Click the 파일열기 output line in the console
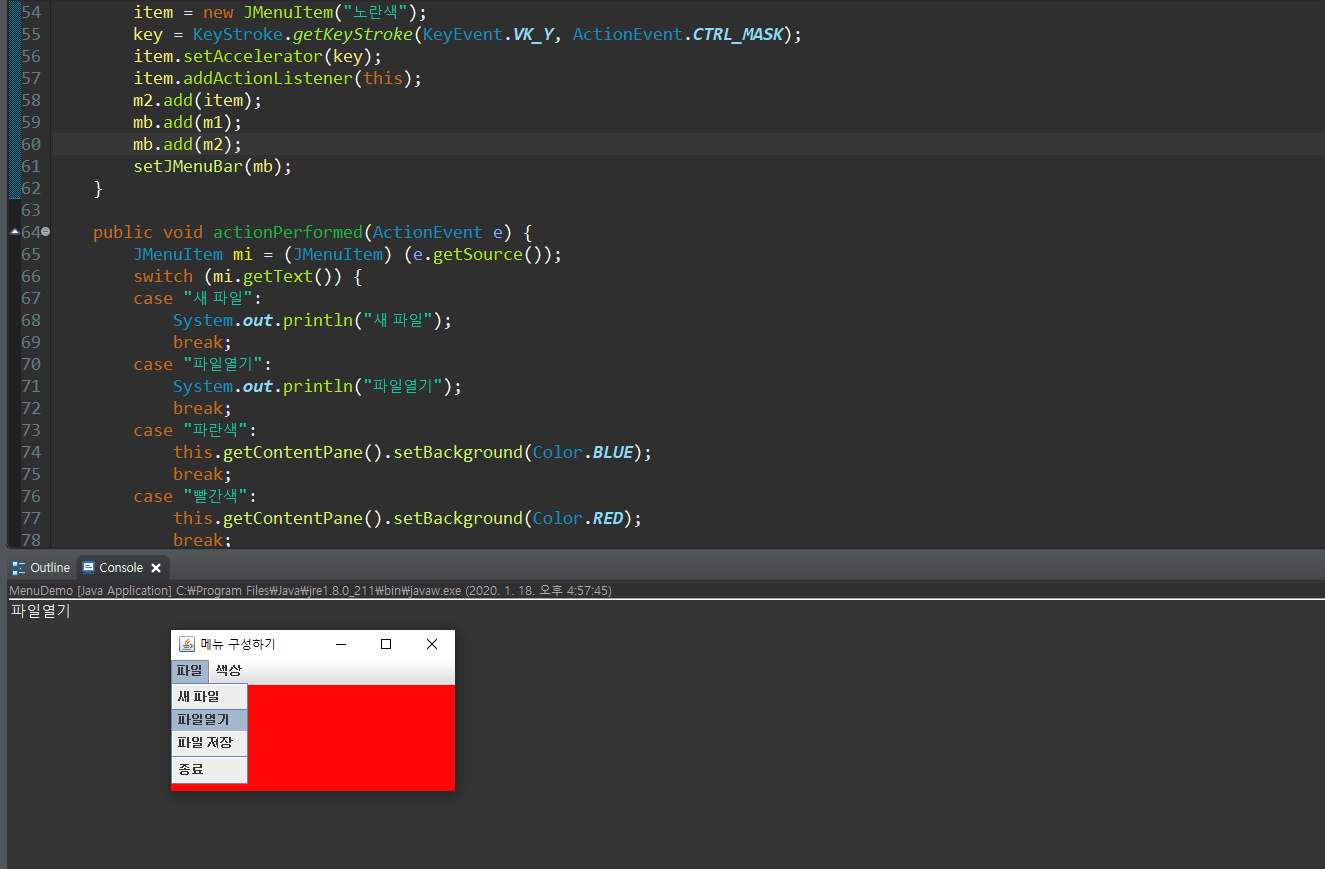Image resolution: width=1325 pixels, height=869 pixels. (41, 611)
